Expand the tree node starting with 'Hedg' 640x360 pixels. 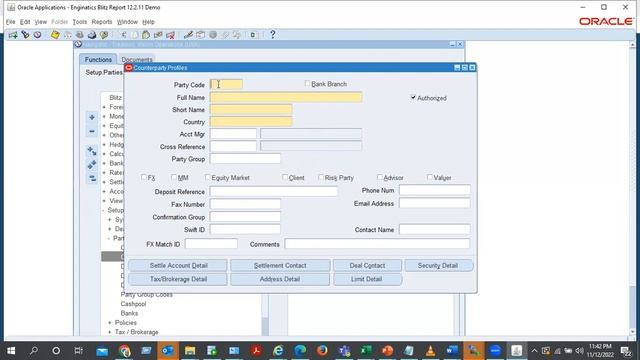[104, 144]
